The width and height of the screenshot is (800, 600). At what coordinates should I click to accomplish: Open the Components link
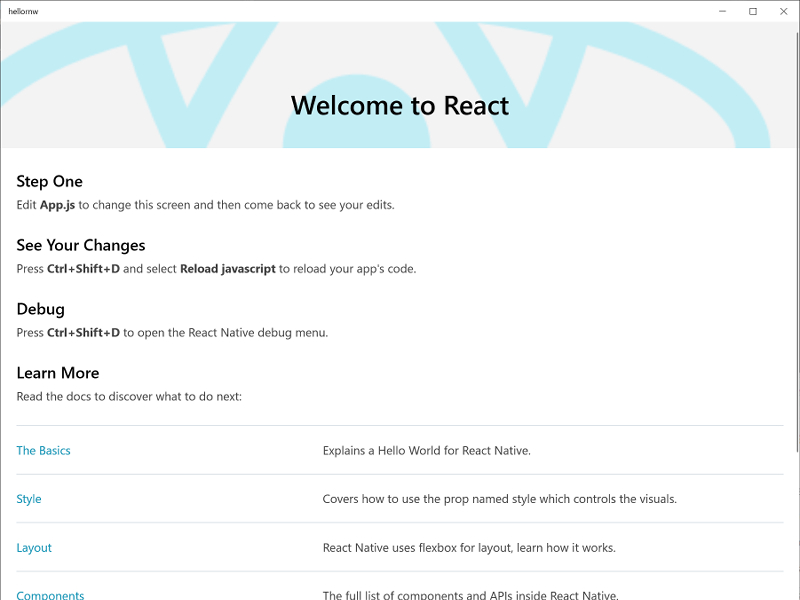[x=50, y=595]
